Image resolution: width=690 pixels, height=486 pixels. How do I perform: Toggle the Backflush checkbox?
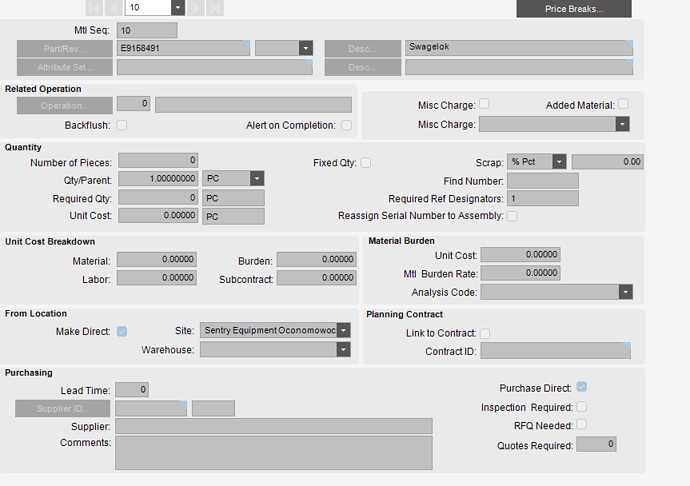tap(122, 125)
